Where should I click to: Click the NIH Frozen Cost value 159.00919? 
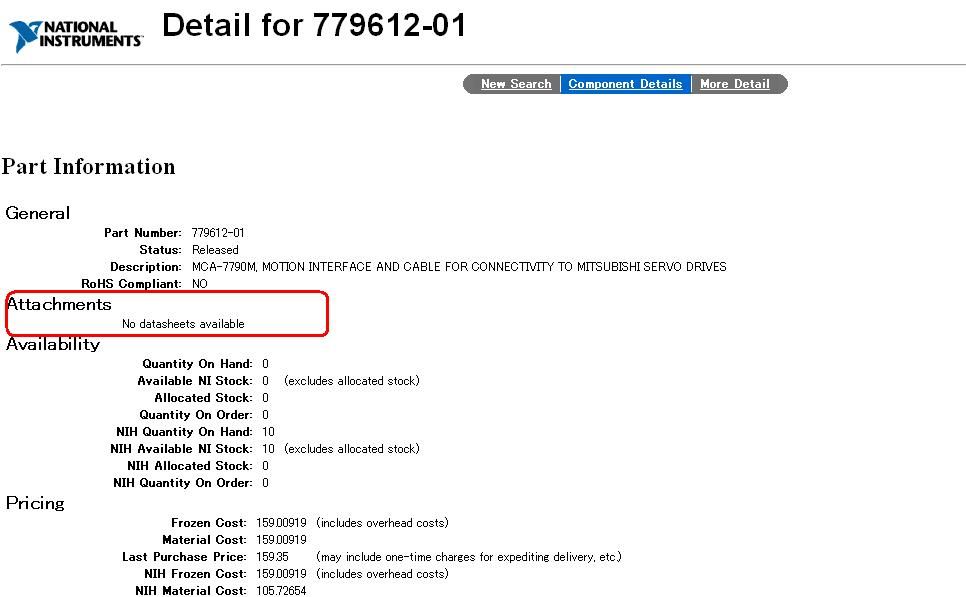[281, 574]
